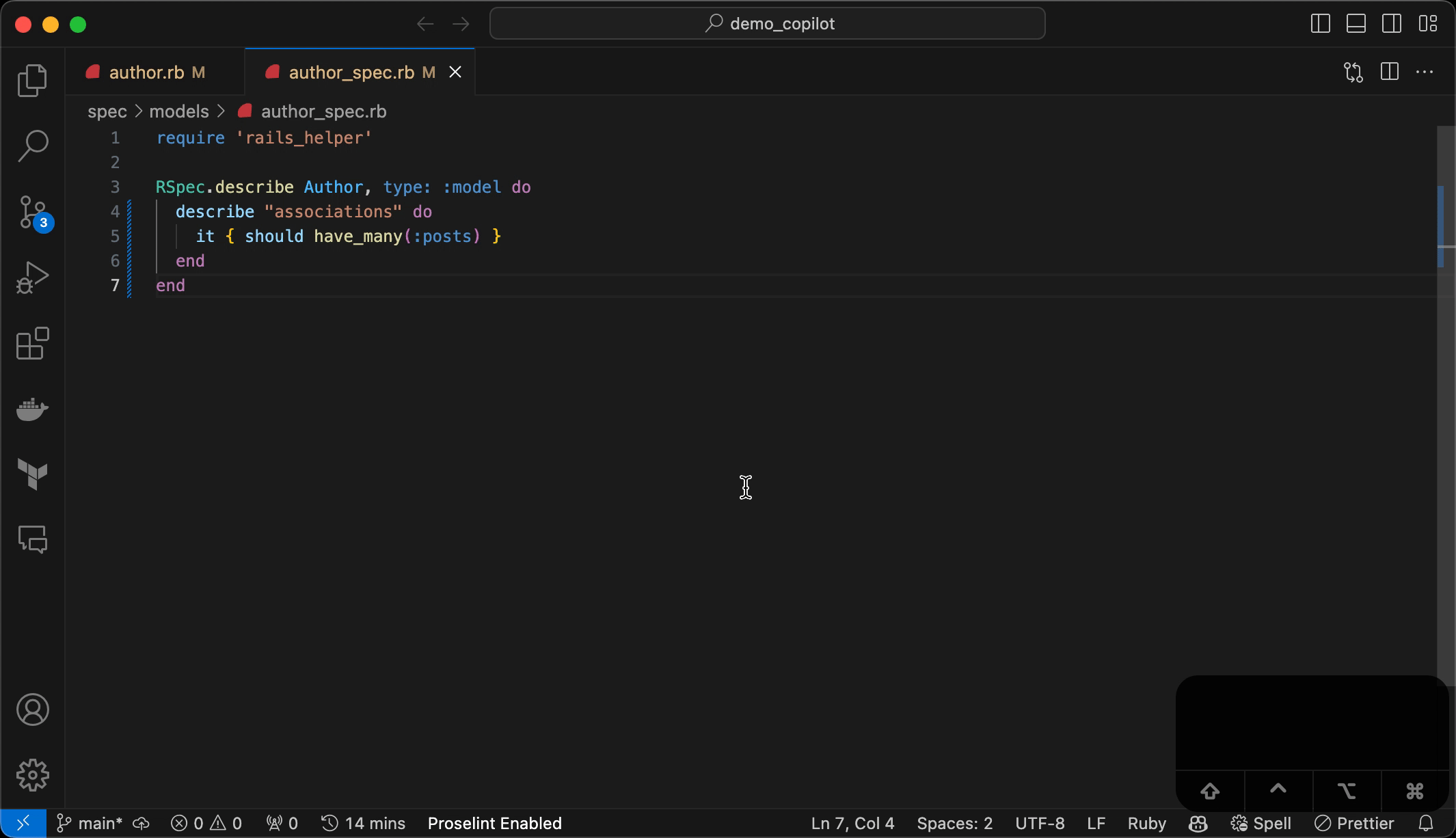The width and height of the screenshot is (1456, 838).
Task: Click the Spaces 2 indentation setting
Action: point(954,823)
